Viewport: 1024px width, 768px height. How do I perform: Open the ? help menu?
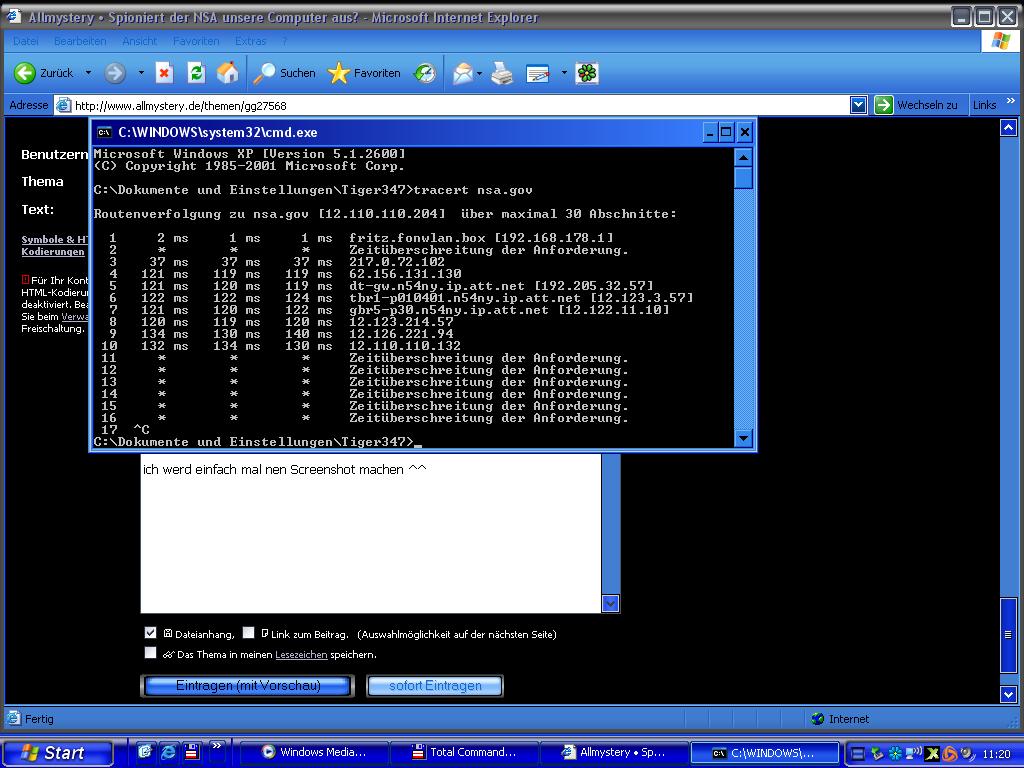[x=285, y=41]
